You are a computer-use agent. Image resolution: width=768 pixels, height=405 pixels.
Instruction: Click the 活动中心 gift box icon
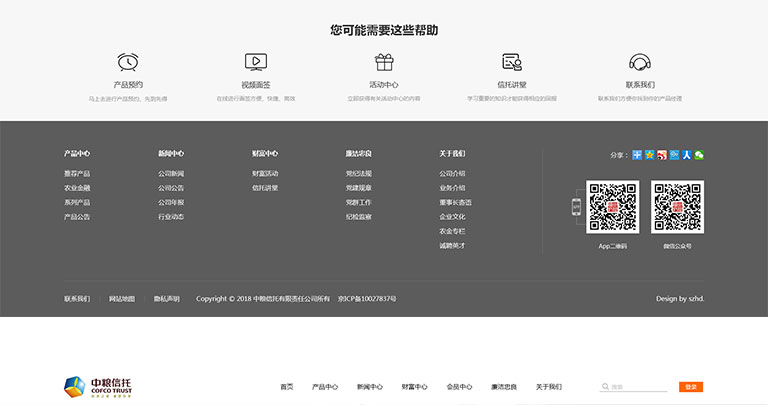(x=384, y=62)
